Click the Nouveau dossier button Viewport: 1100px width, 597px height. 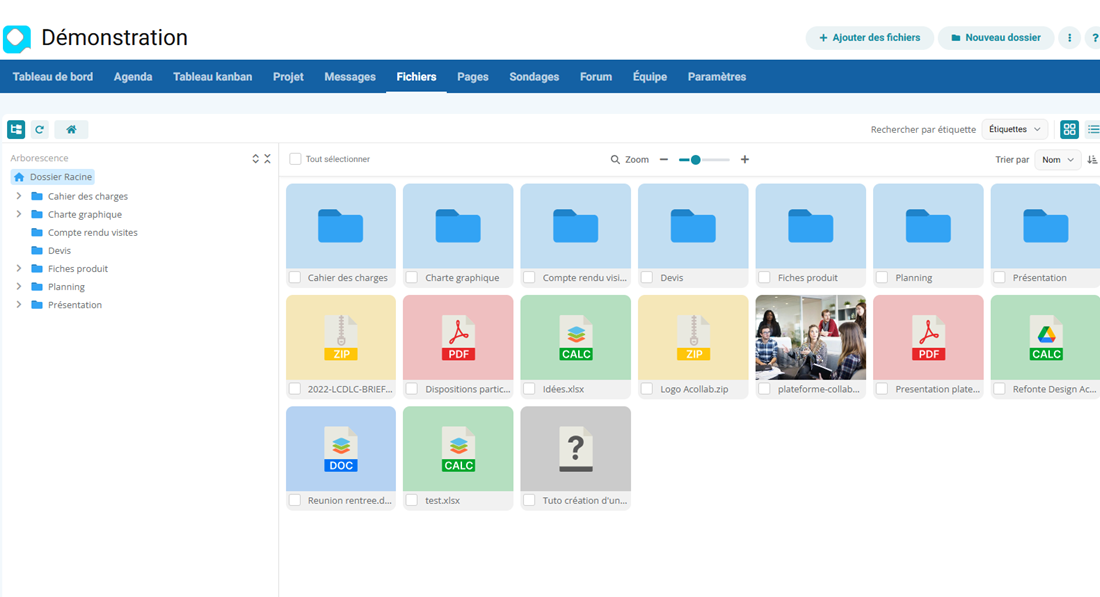(x=995, y=38)
